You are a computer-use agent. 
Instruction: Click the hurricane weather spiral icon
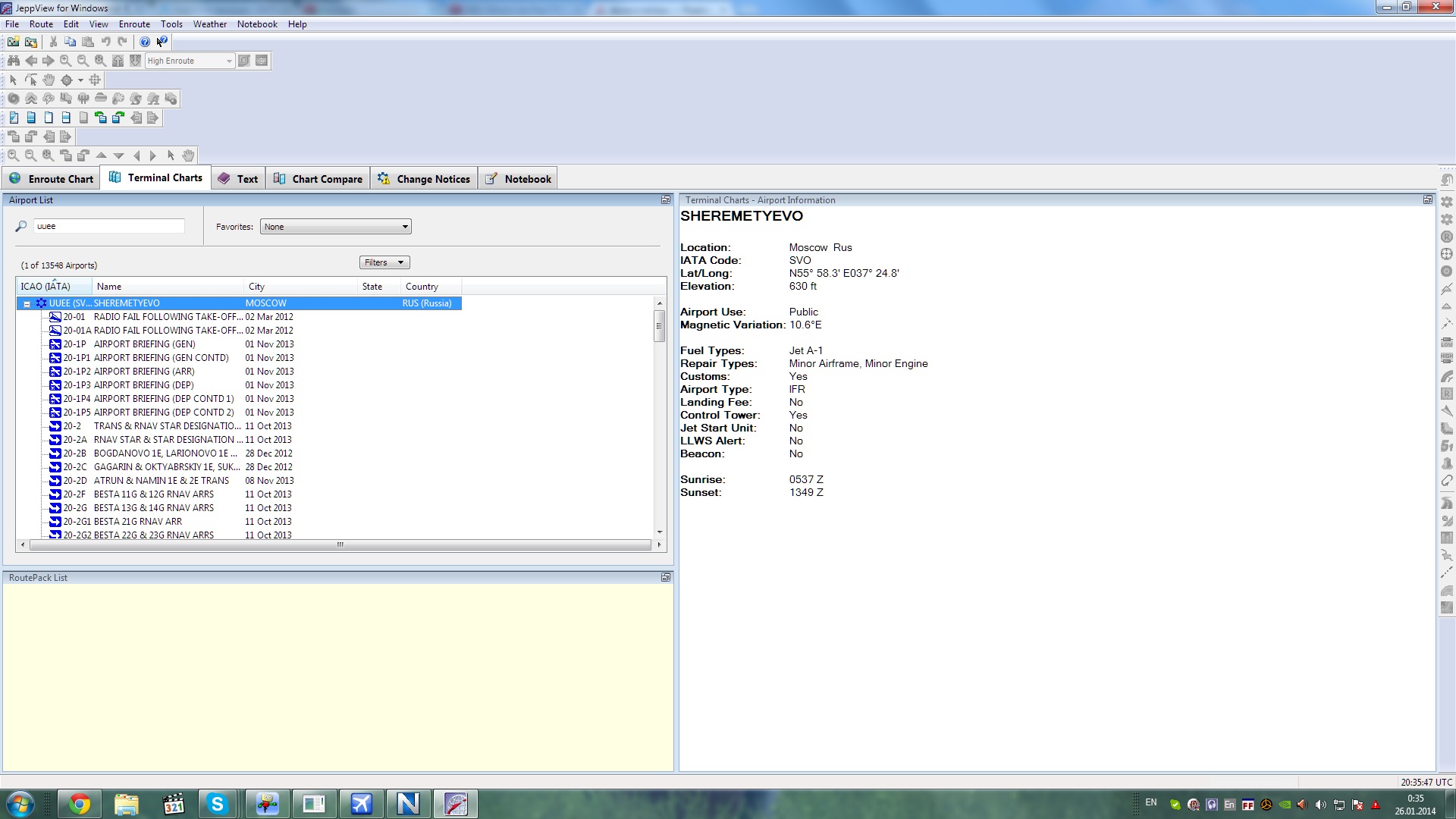click(x=14, y=99)
